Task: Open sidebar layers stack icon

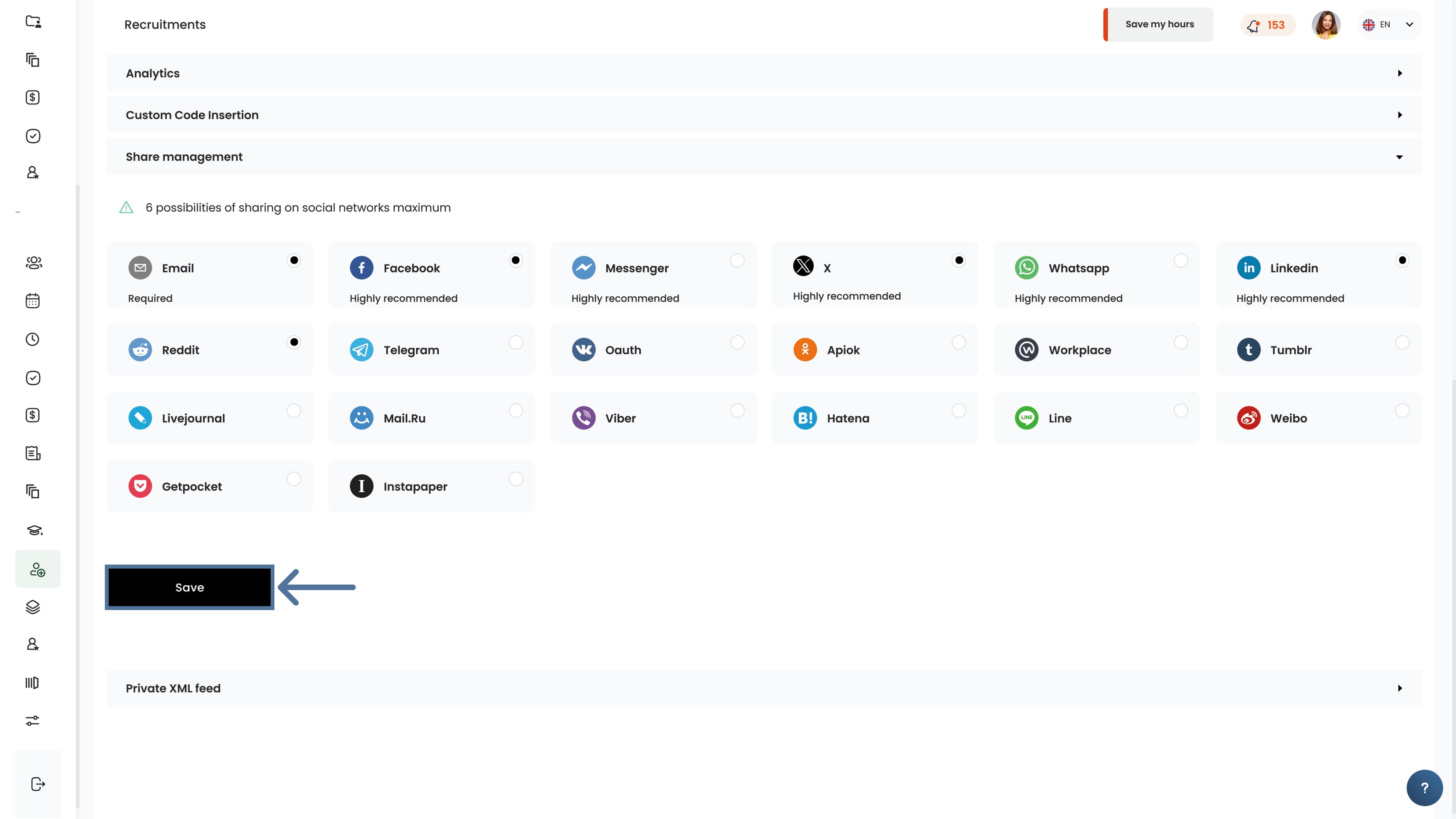Action: (x=33, y=607)
